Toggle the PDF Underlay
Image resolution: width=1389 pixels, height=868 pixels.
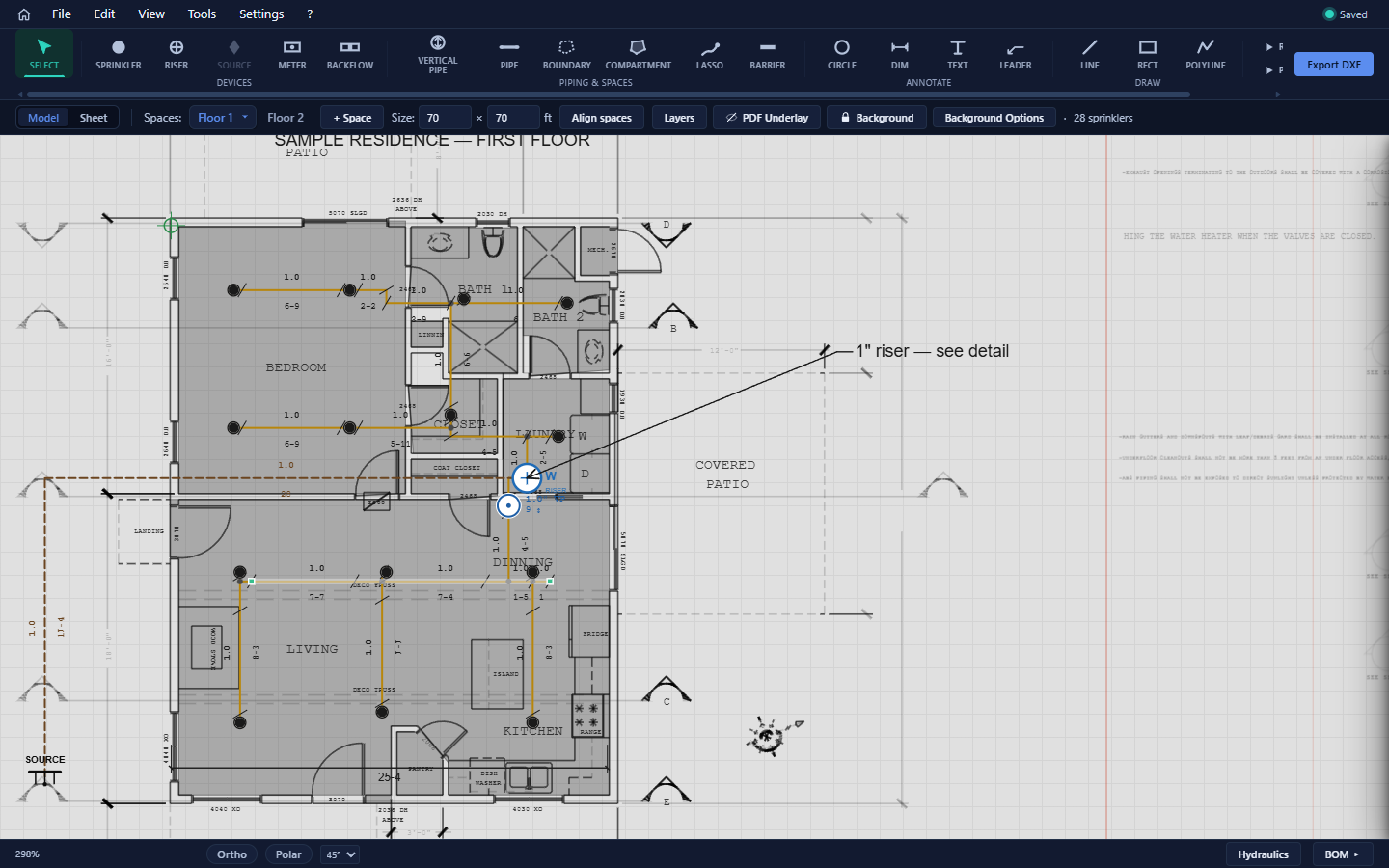768,118
